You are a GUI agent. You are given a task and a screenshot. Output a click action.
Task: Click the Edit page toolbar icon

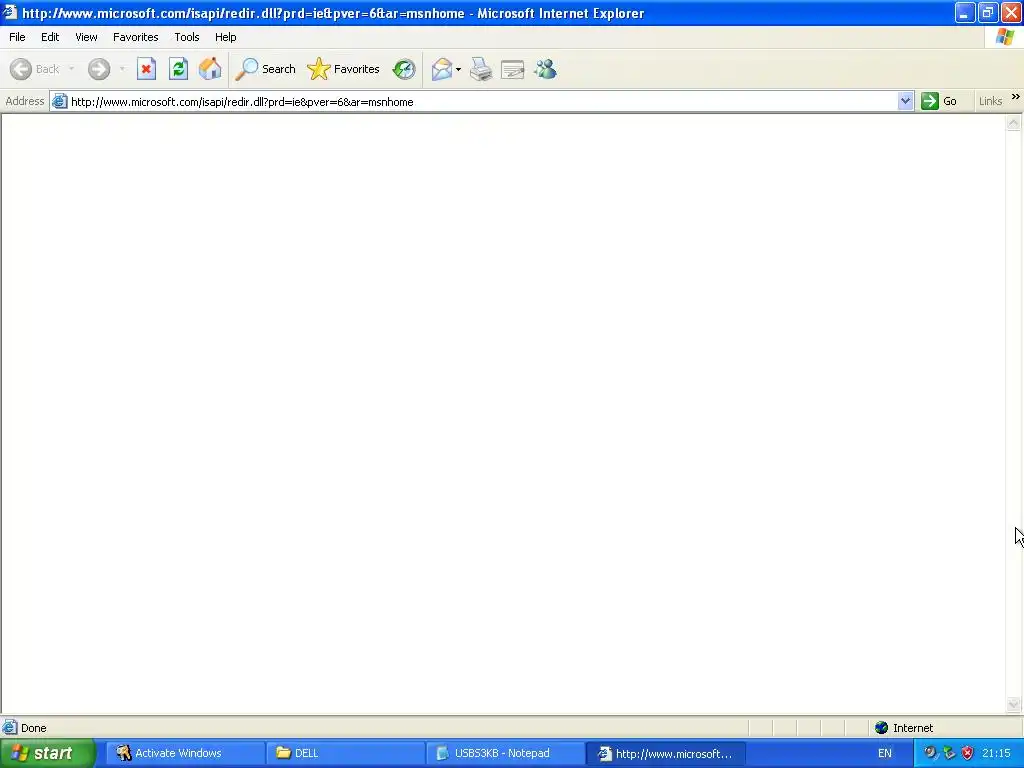coord(513,69)
